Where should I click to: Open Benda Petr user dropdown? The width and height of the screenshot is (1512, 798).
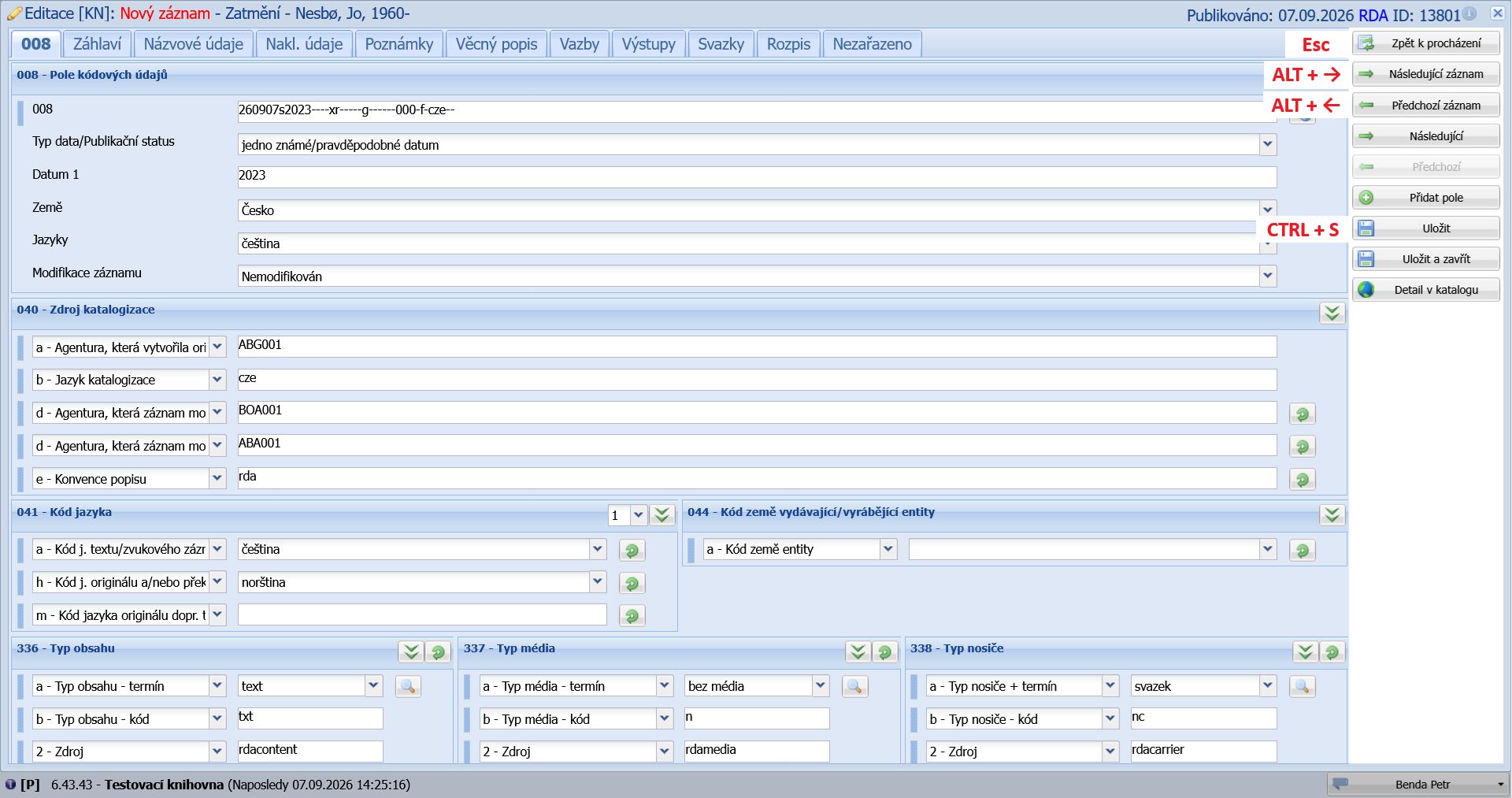coord(1417,784)
